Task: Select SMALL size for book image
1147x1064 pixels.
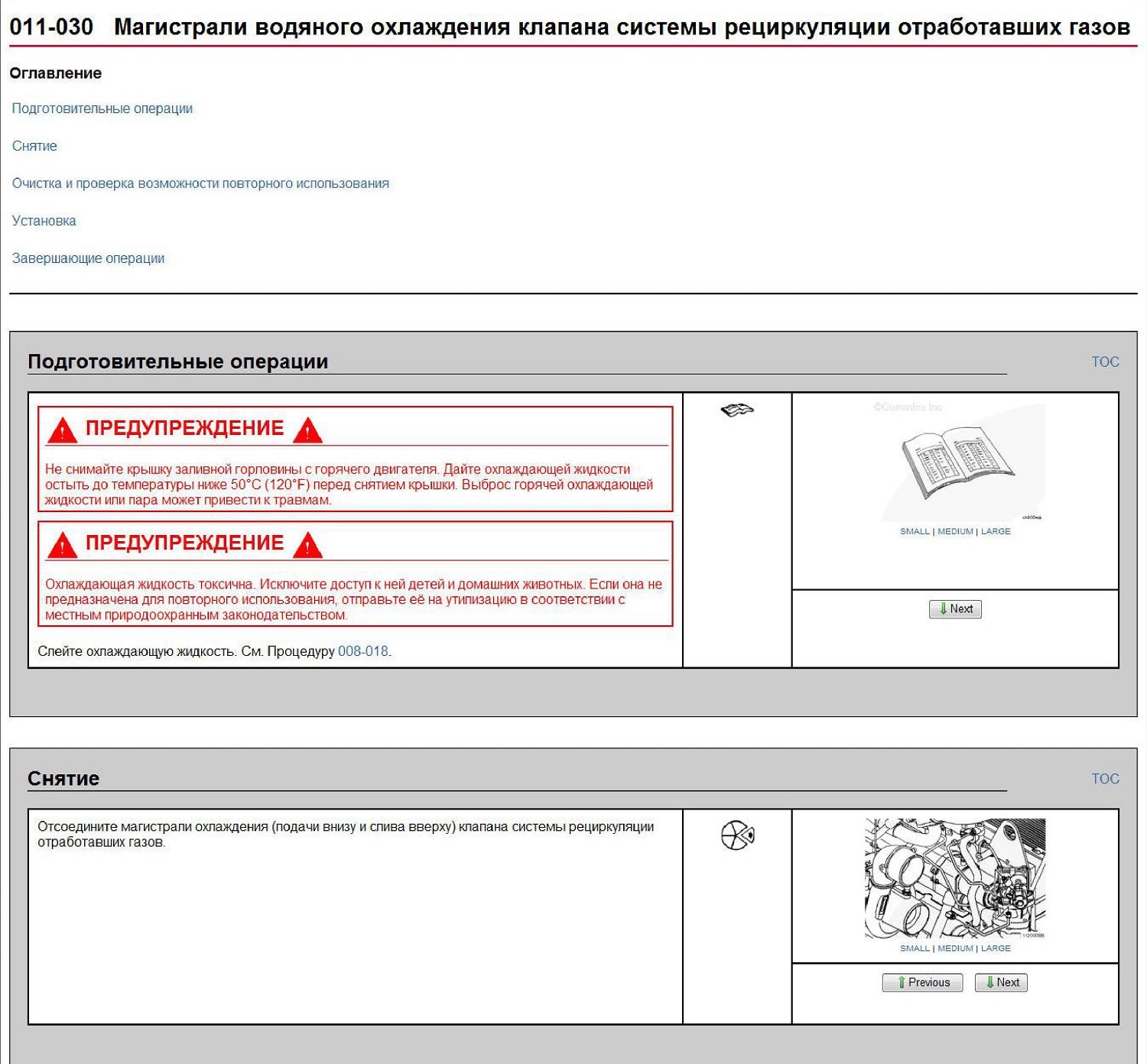Action: [915, 531]
